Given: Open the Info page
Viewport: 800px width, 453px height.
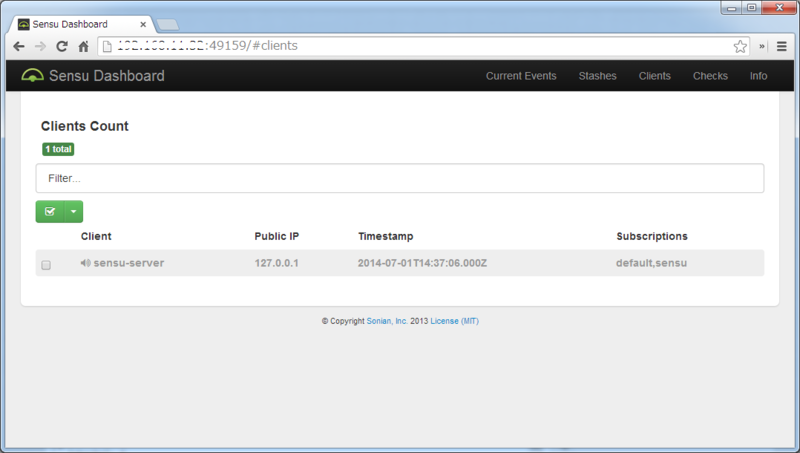Looking at the screenshot, I should point(758,76).
